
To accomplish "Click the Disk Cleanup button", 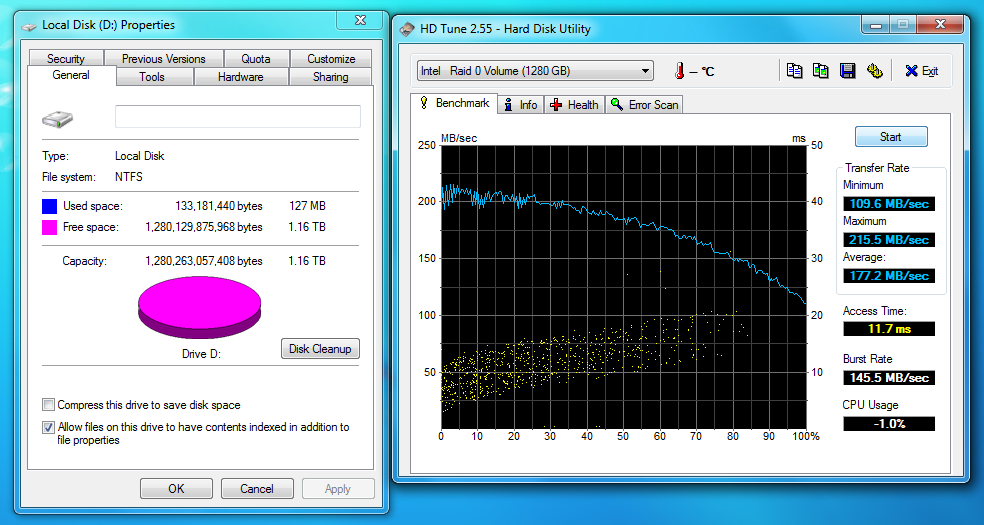I will coord(320,349).
